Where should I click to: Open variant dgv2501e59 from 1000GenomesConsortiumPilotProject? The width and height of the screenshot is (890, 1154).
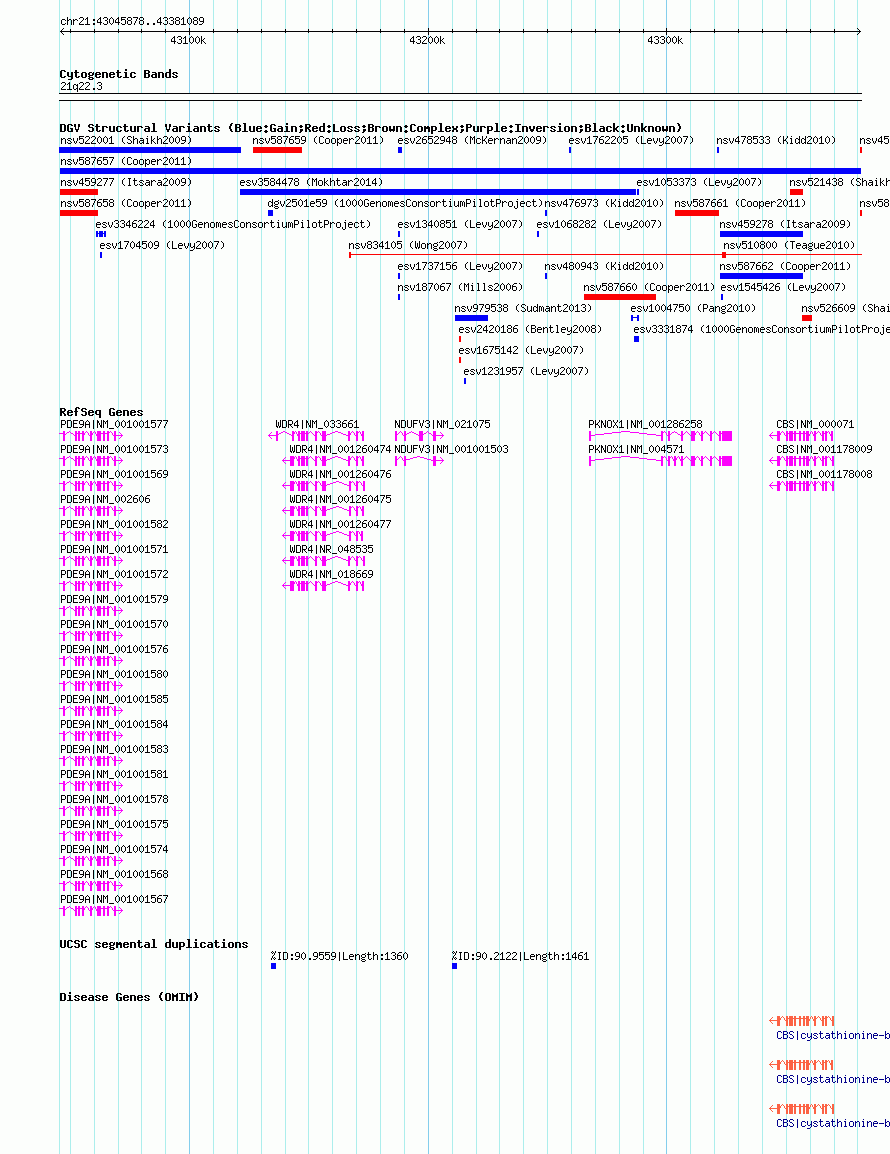tap(405, 203)
